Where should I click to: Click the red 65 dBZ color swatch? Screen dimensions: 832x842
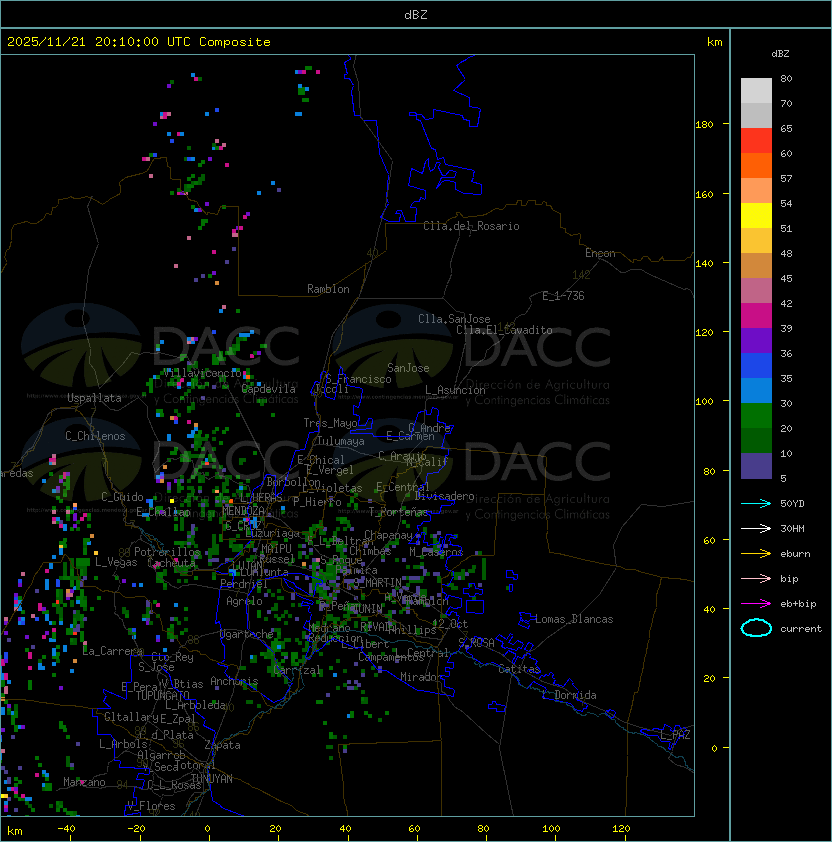756,141
